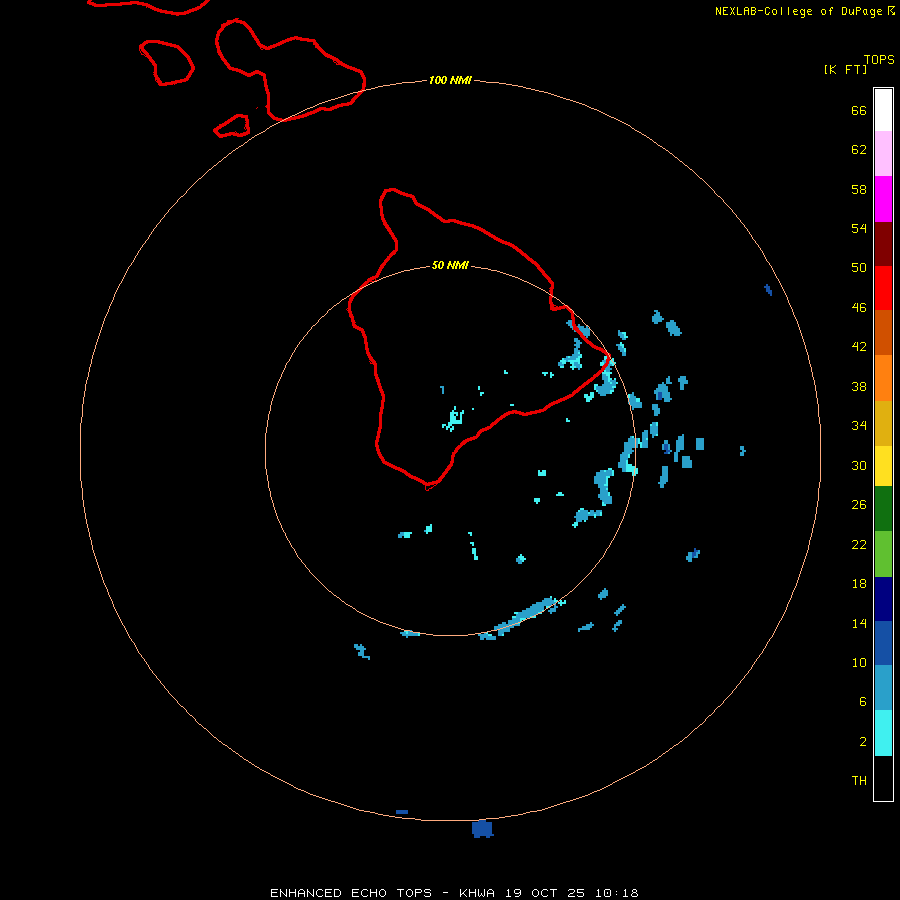Click the dark blue echo below the 100 NMI ring
The height and width of the screenshot is (900, 900).
[x=482, y=829]
